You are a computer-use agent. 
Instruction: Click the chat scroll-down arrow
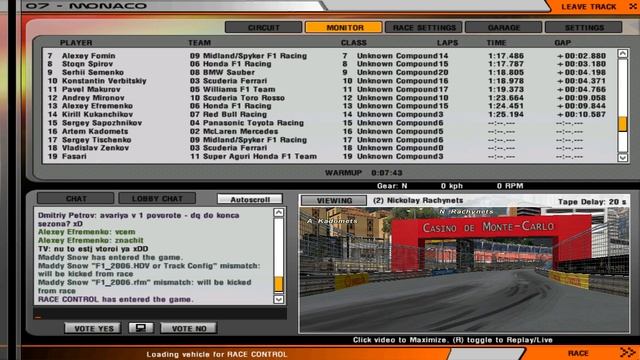279,299
